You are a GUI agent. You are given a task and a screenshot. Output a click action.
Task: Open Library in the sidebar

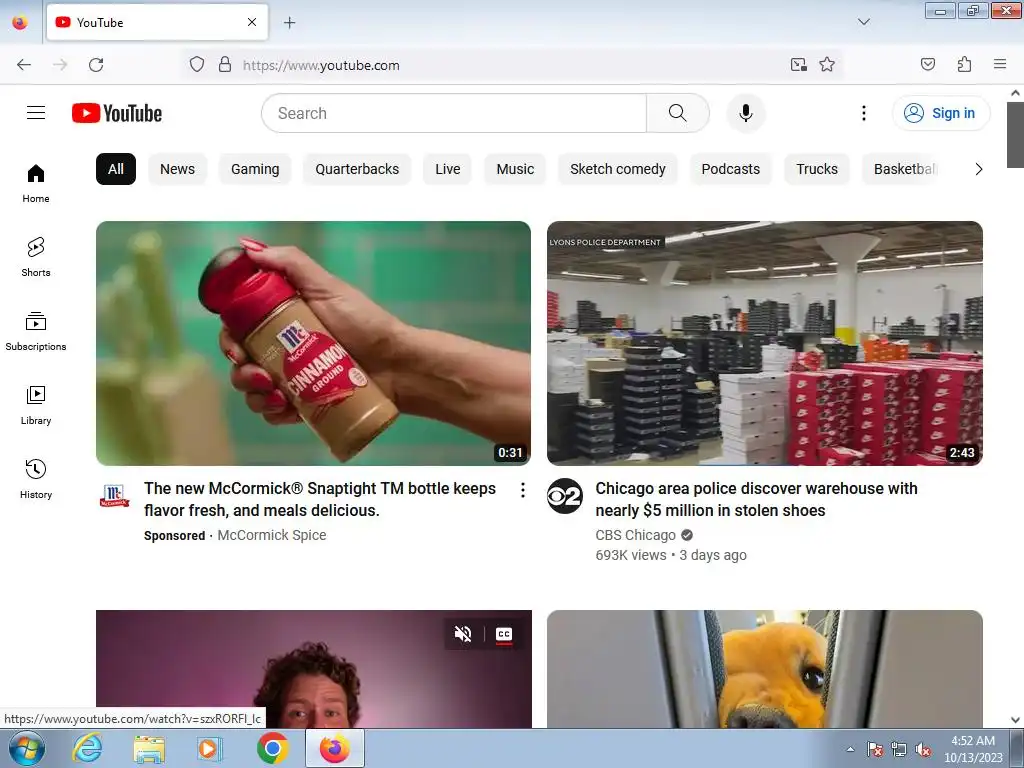pos(36,406)
